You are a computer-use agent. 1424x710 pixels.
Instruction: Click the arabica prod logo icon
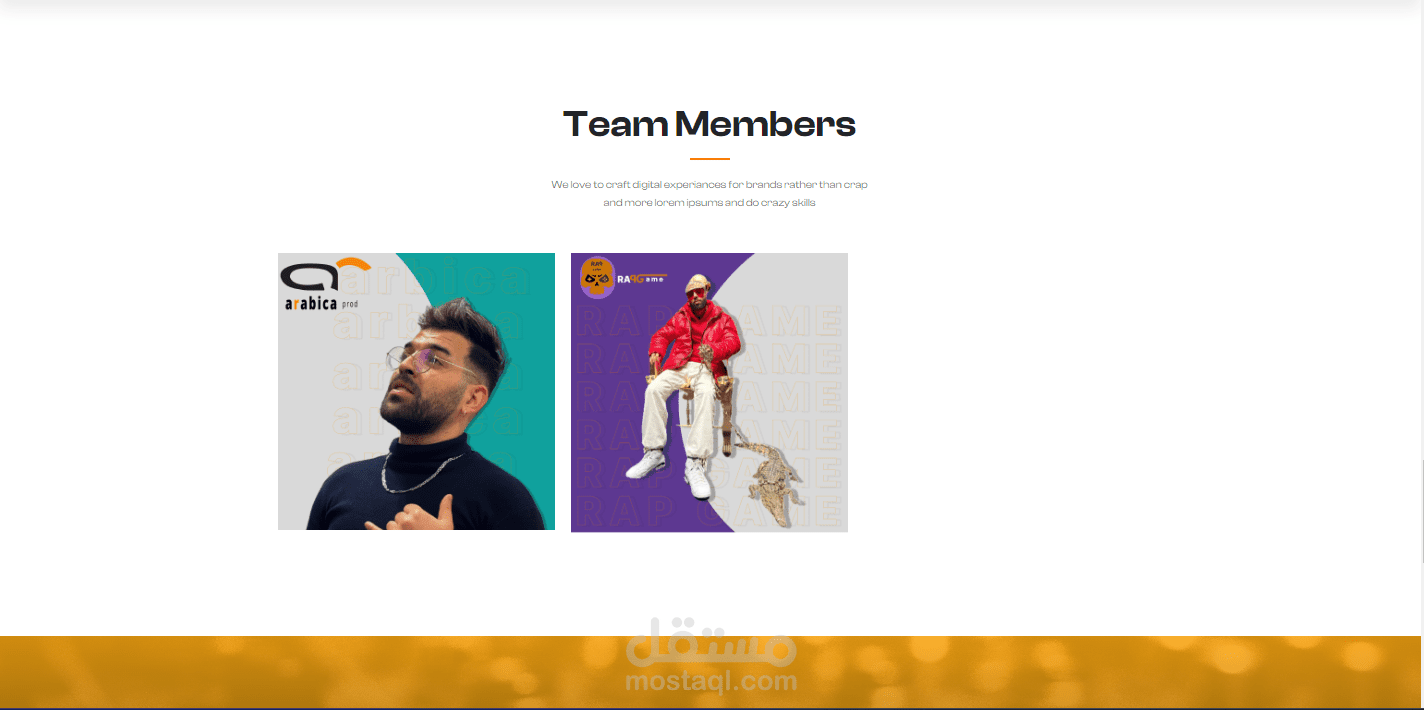coord(325,276)
